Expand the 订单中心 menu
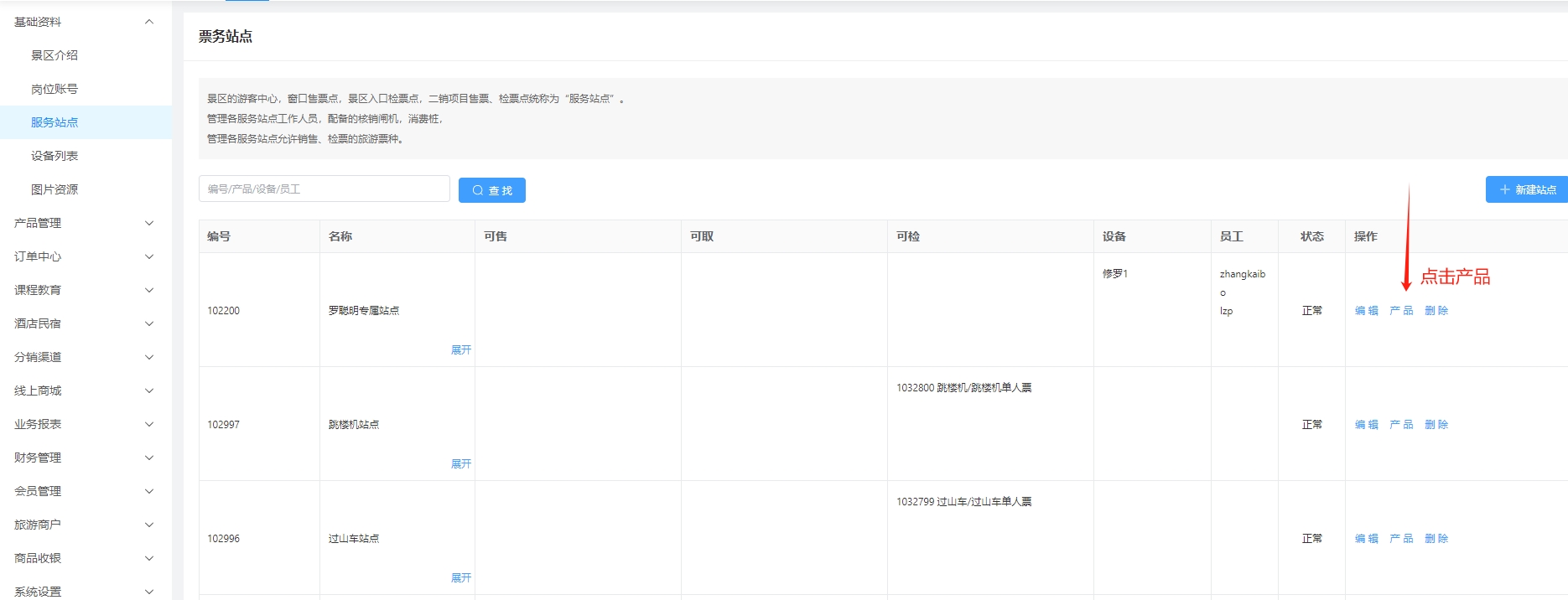 point(84,256)
